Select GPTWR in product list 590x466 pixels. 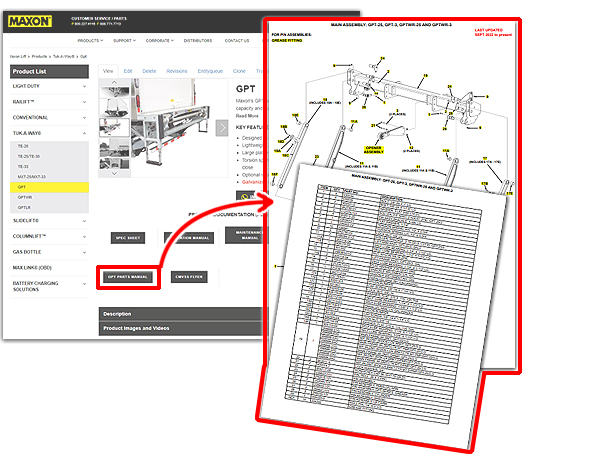pyautogui.click(x=49, y=197)
